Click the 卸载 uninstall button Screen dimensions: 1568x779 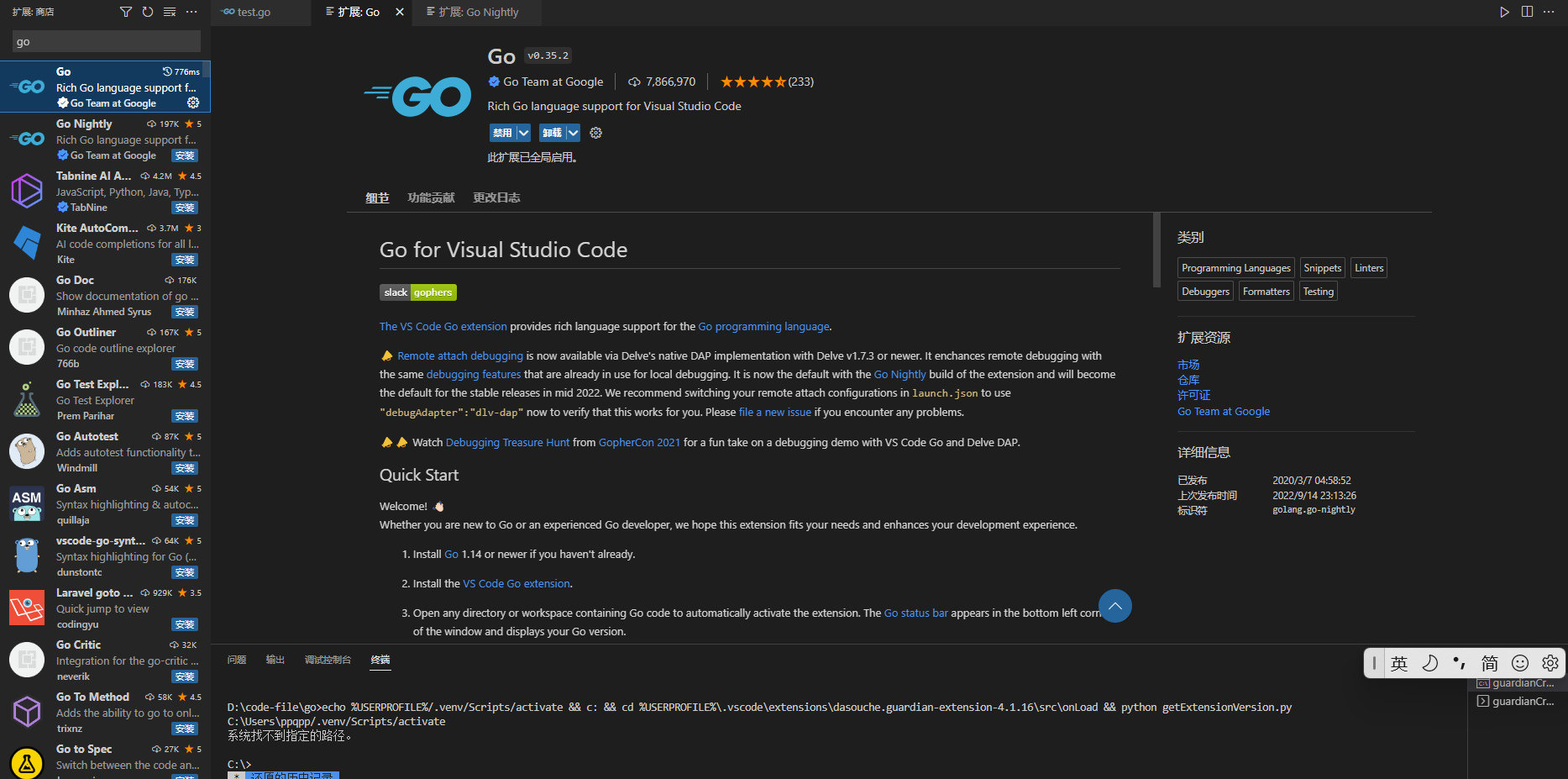click(x=552, y=133)
